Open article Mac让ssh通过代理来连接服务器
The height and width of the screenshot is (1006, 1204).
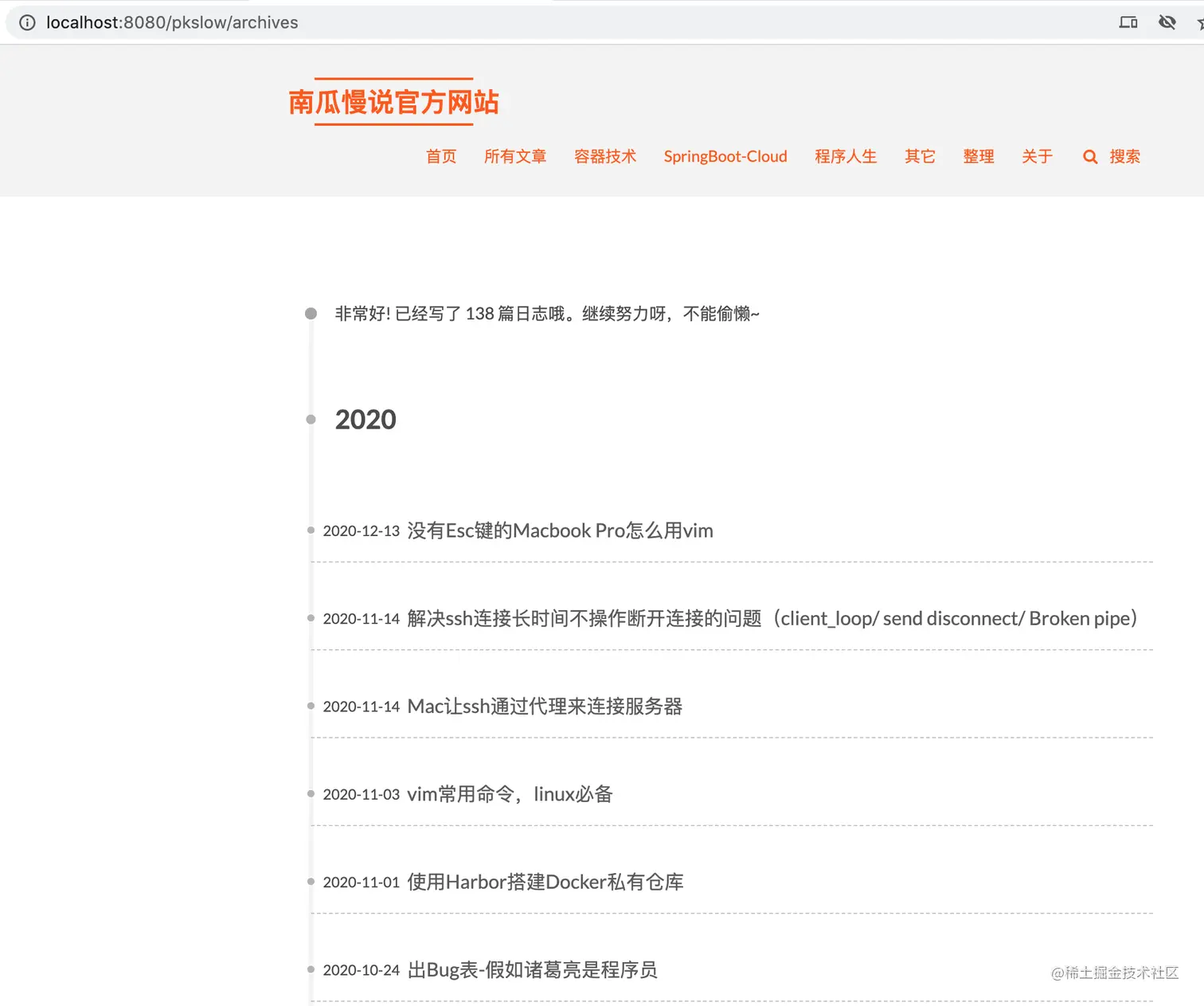(x=545, y=707)
